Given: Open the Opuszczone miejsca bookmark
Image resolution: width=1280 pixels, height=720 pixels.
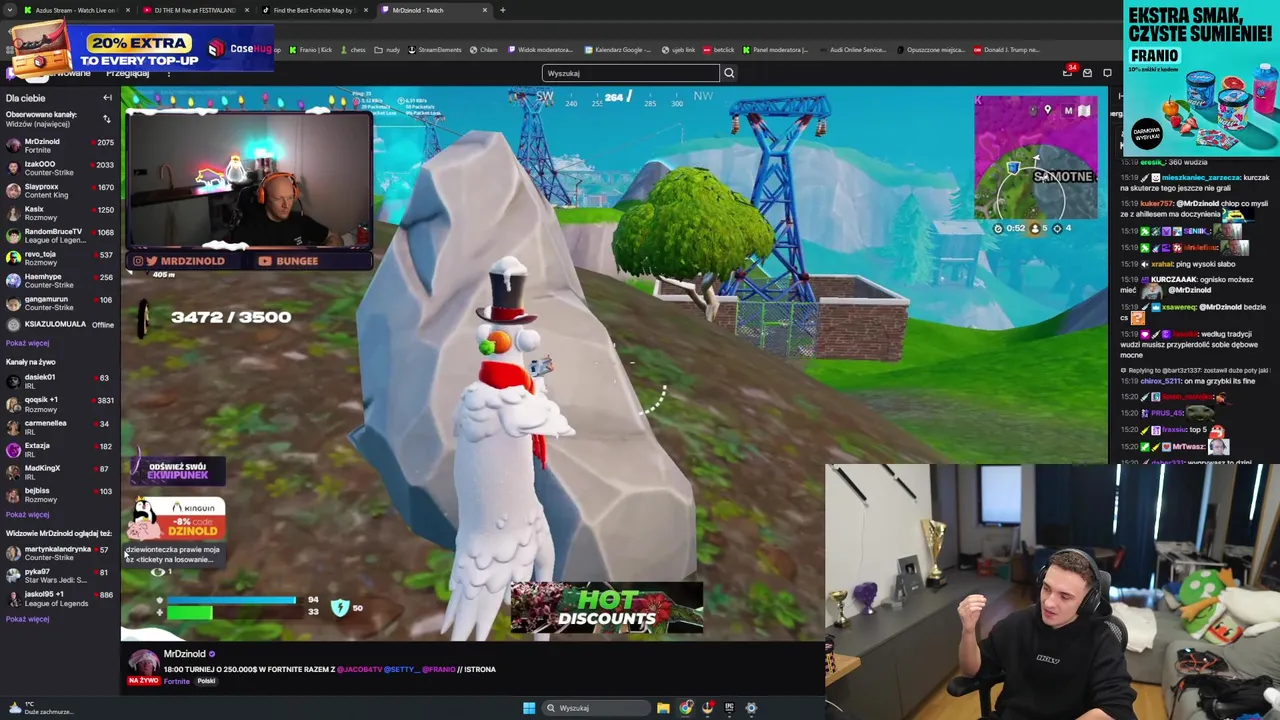Looking at the screenshot, I should (932, 50).
